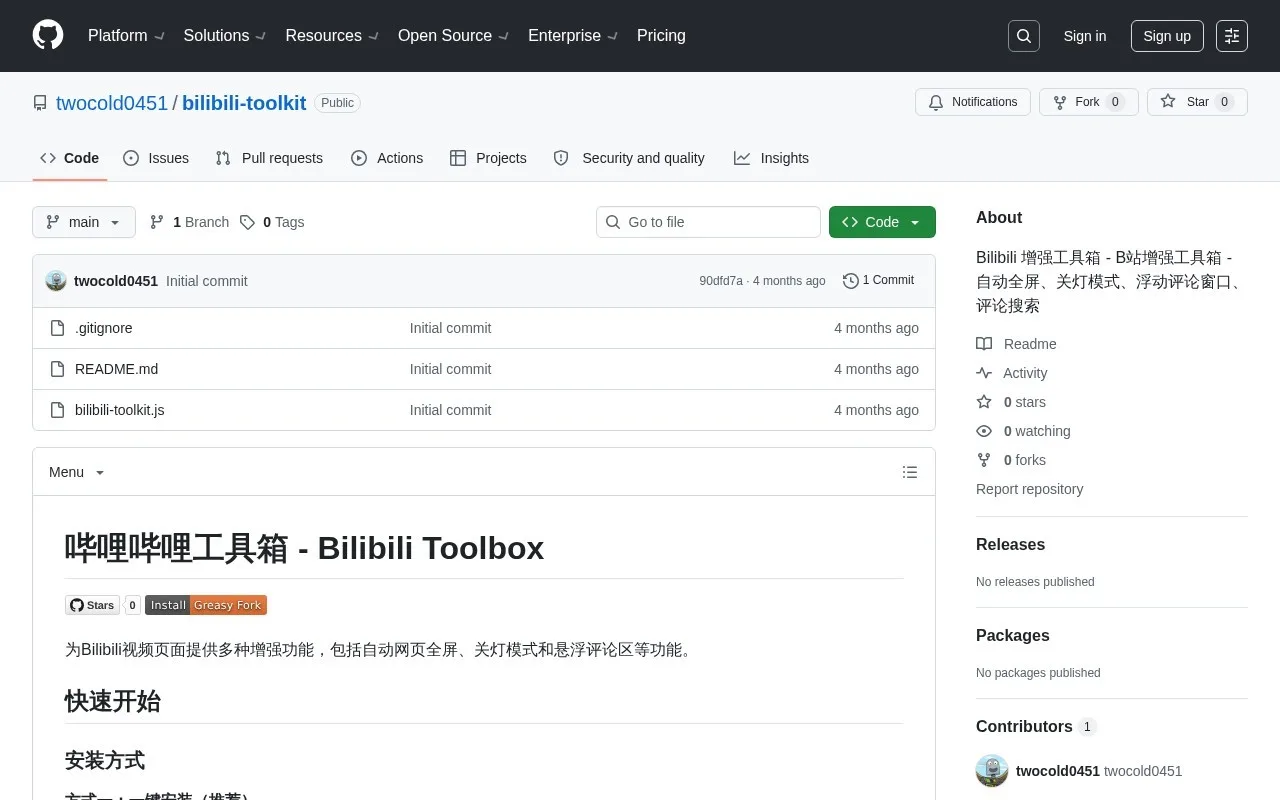The image size is (1280, 800).
Task: View the 0 Tags link
Action: [x=272, y=222]
